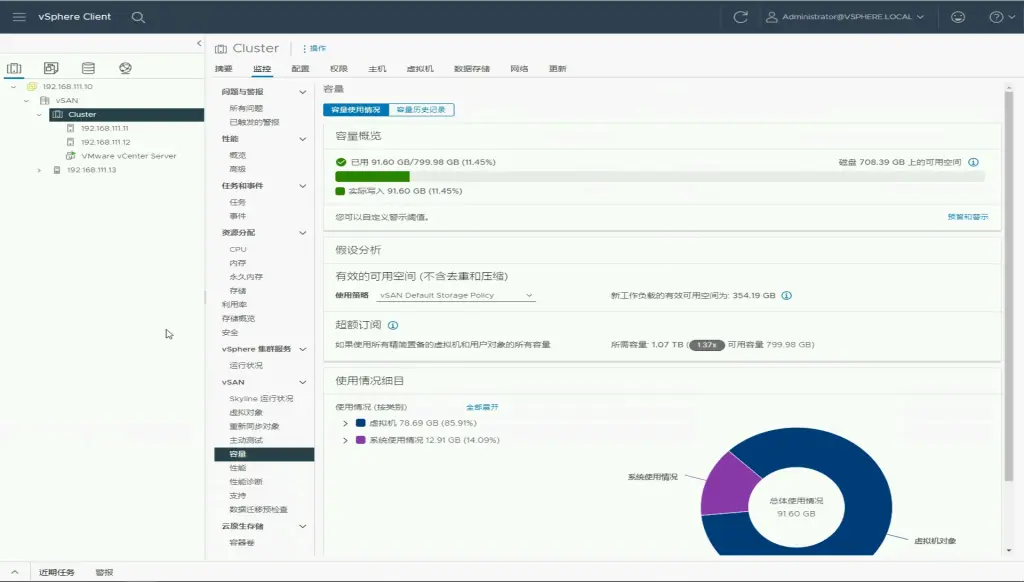Click the search magnifier icon in header
Viewport: 1024px width, 582px height.
(138, 17)
